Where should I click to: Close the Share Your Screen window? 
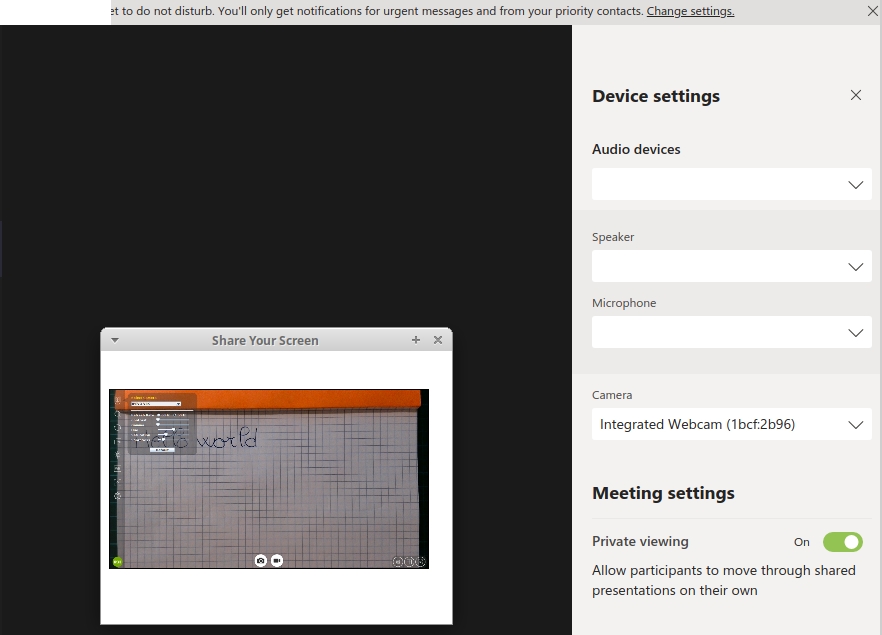click(438, 340)
